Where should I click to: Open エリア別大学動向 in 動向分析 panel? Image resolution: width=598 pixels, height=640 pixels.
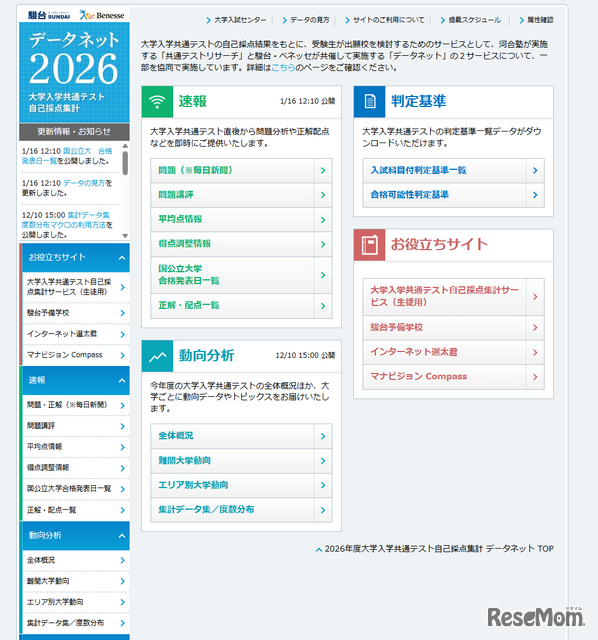(x=241, y=485)
